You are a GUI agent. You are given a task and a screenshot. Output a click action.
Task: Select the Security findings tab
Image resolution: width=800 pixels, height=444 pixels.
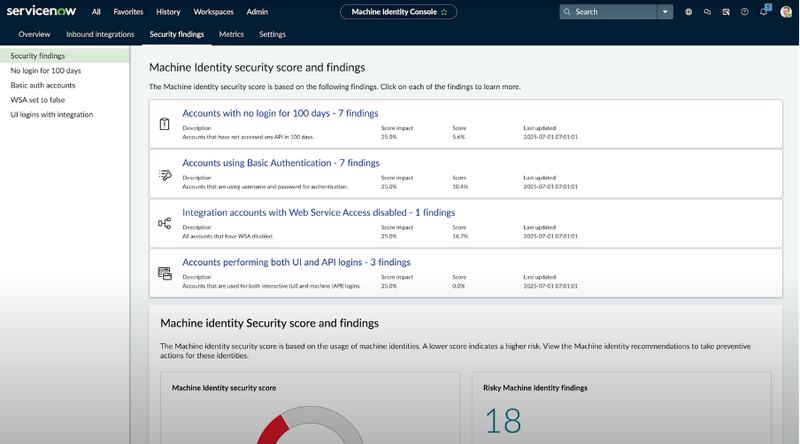177,34
